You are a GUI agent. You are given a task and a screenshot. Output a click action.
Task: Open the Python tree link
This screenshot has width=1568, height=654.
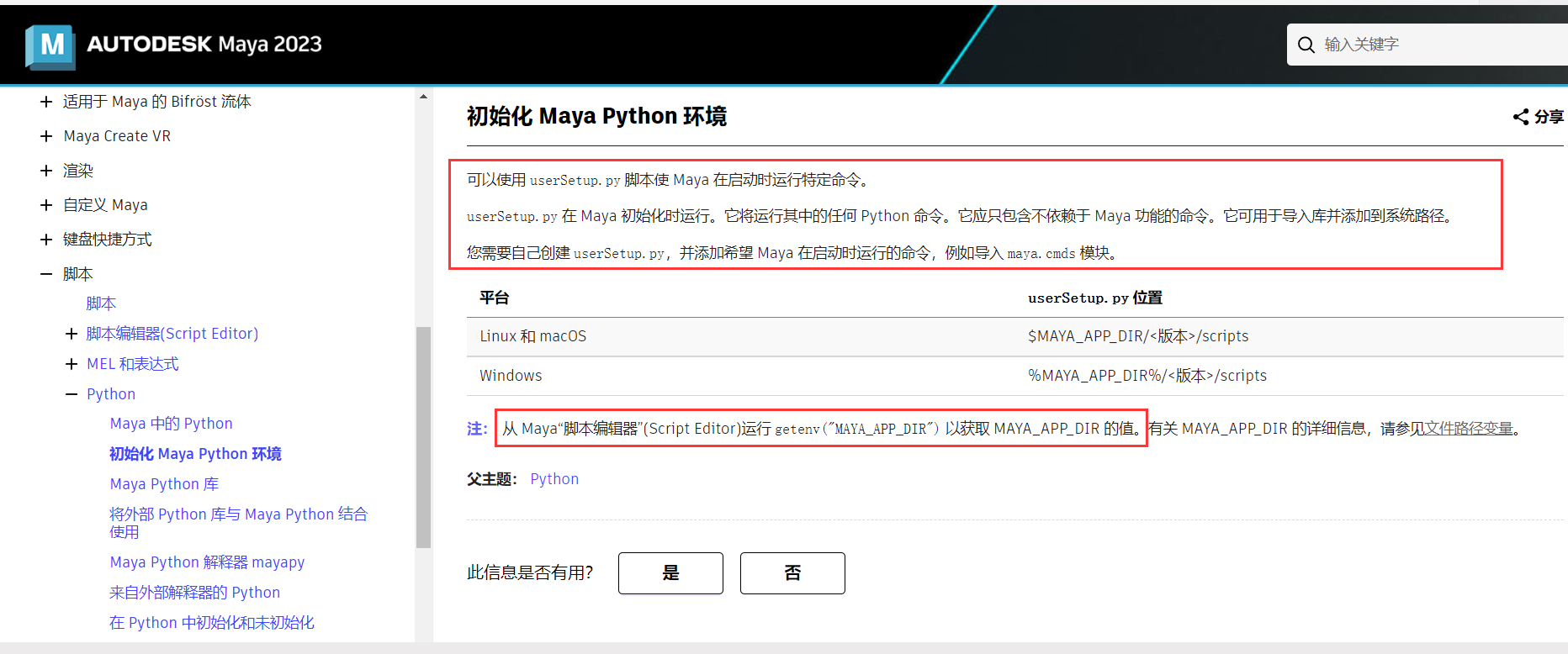point(111,394)
